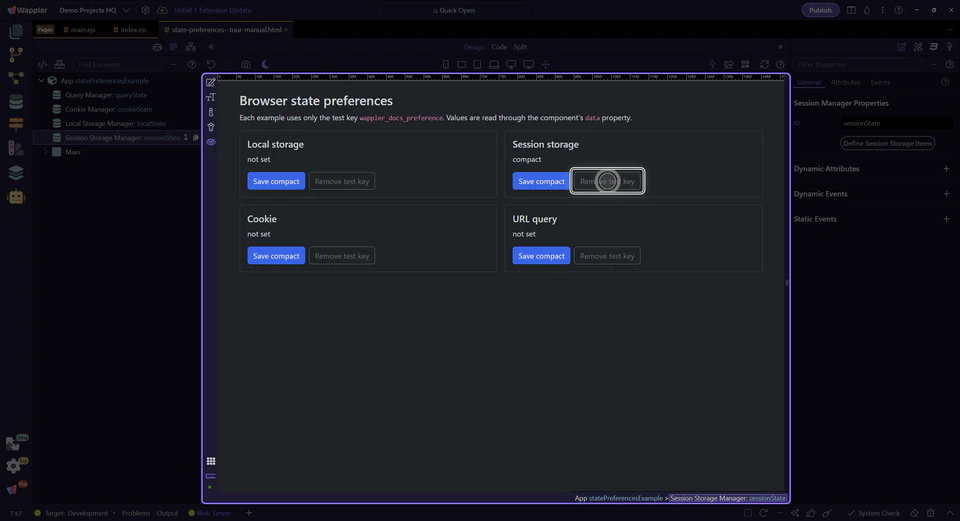Screen dimensions: 960x521
Task: Take a screenshot with the camera icon
Action: 246,64
